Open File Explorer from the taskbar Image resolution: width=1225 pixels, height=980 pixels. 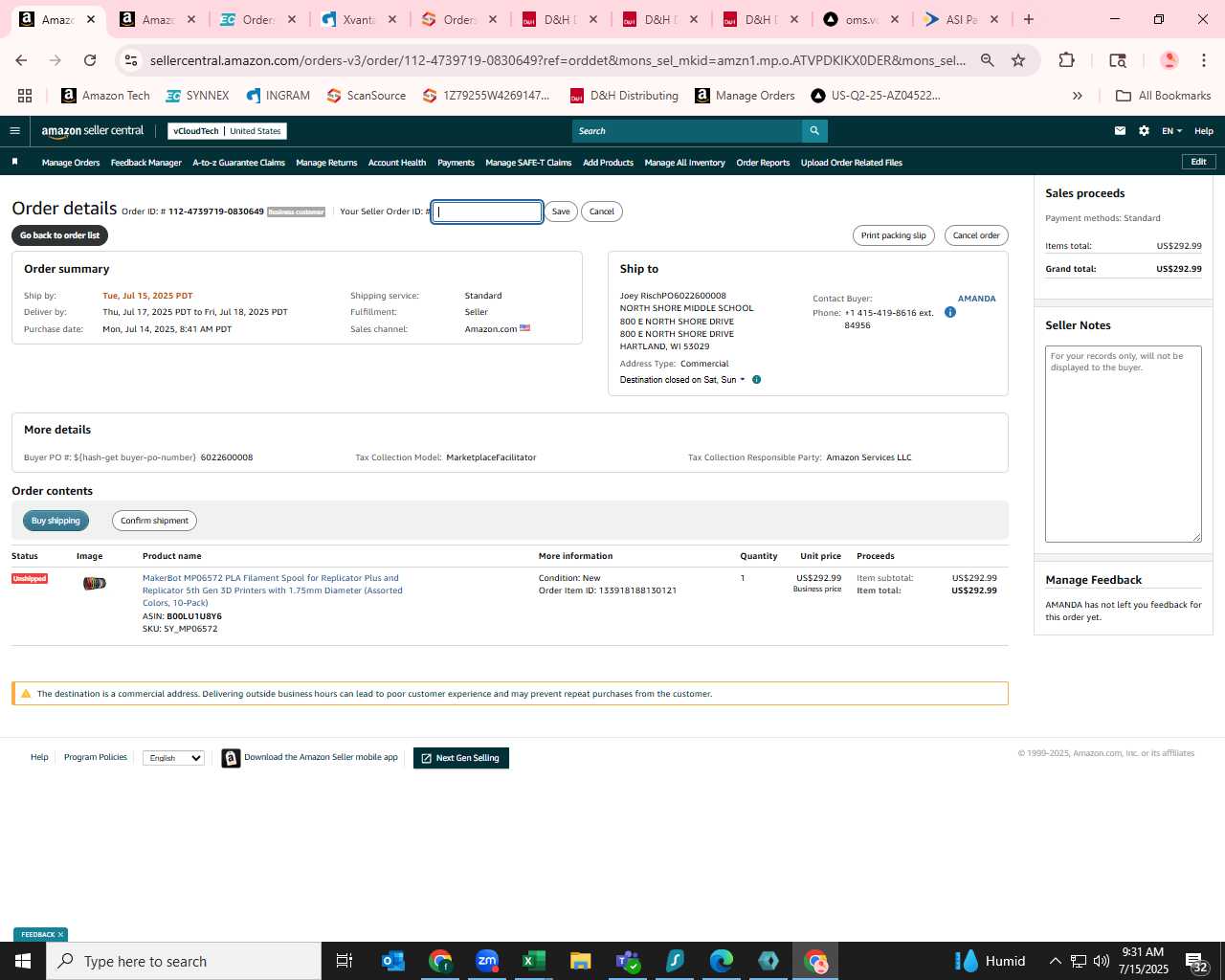point(581,961)
